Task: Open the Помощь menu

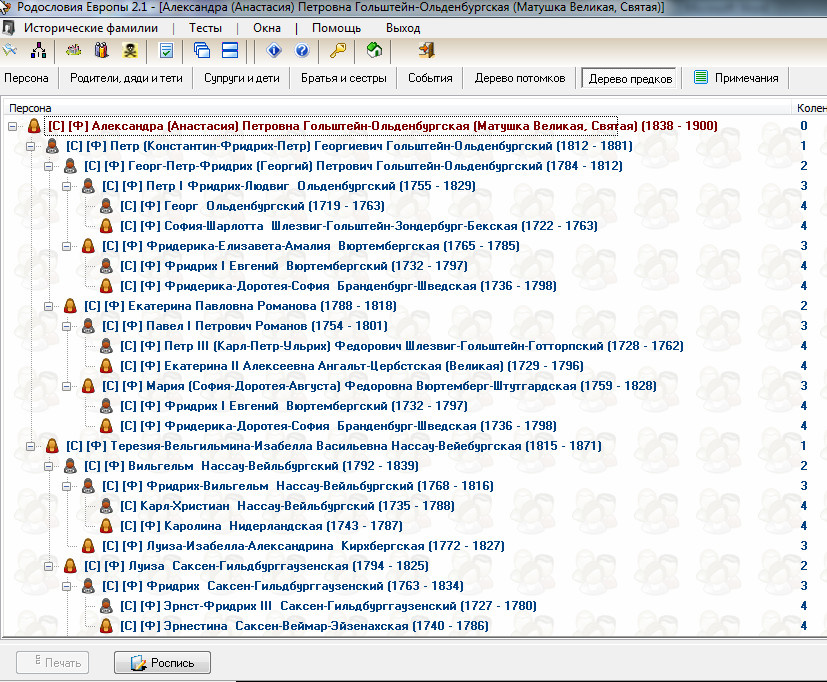Action: coord(336,28)
